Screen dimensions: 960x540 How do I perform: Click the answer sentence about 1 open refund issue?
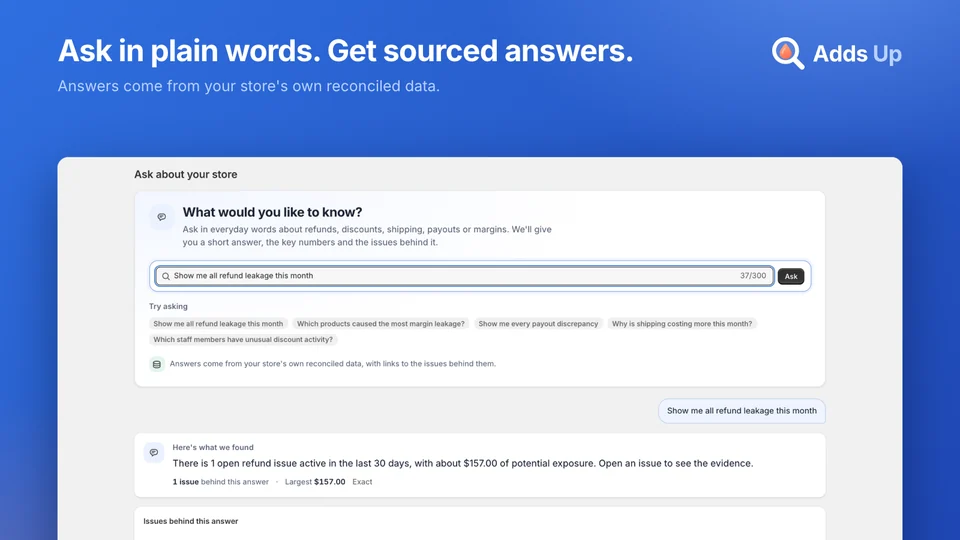(x=463, y=463)
